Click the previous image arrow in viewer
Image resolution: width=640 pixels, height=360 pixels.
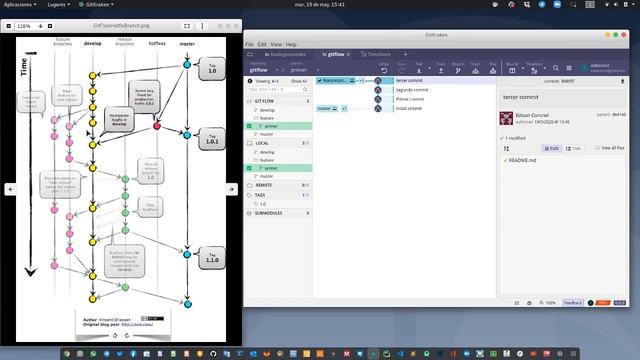pyautogui.click(x=11, y=189)
